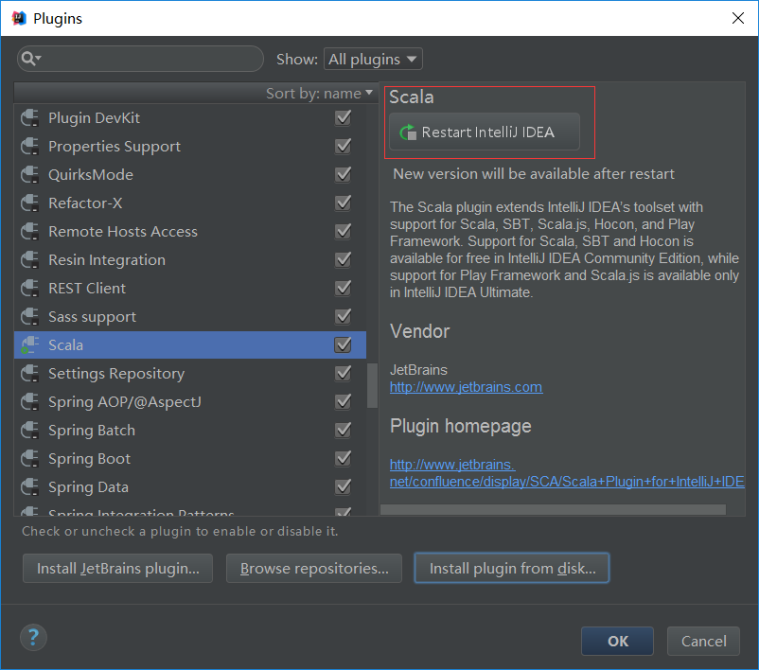The height and width of the screenshot is (671, 760).
Task: Disable the Scala plugin checkbox
Action: pos(343,345)
